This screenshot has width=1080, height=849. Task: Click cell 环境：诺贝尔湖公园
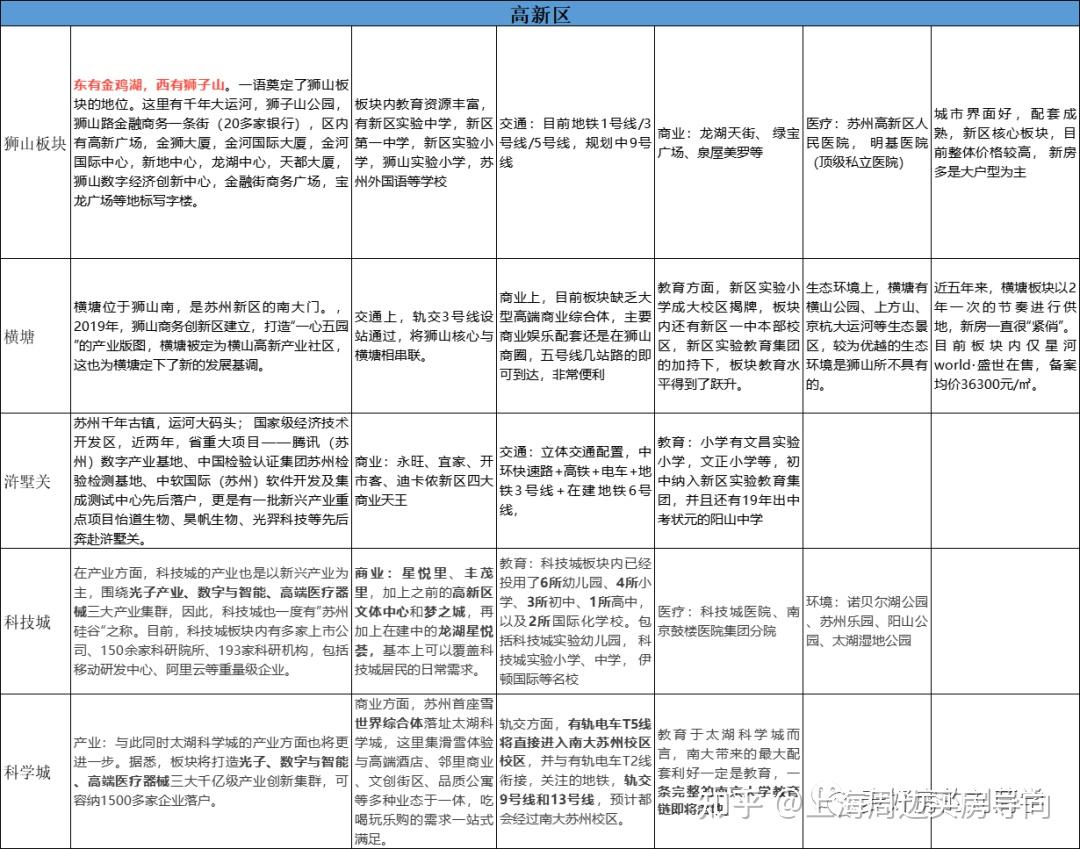(x=866, y=621)
